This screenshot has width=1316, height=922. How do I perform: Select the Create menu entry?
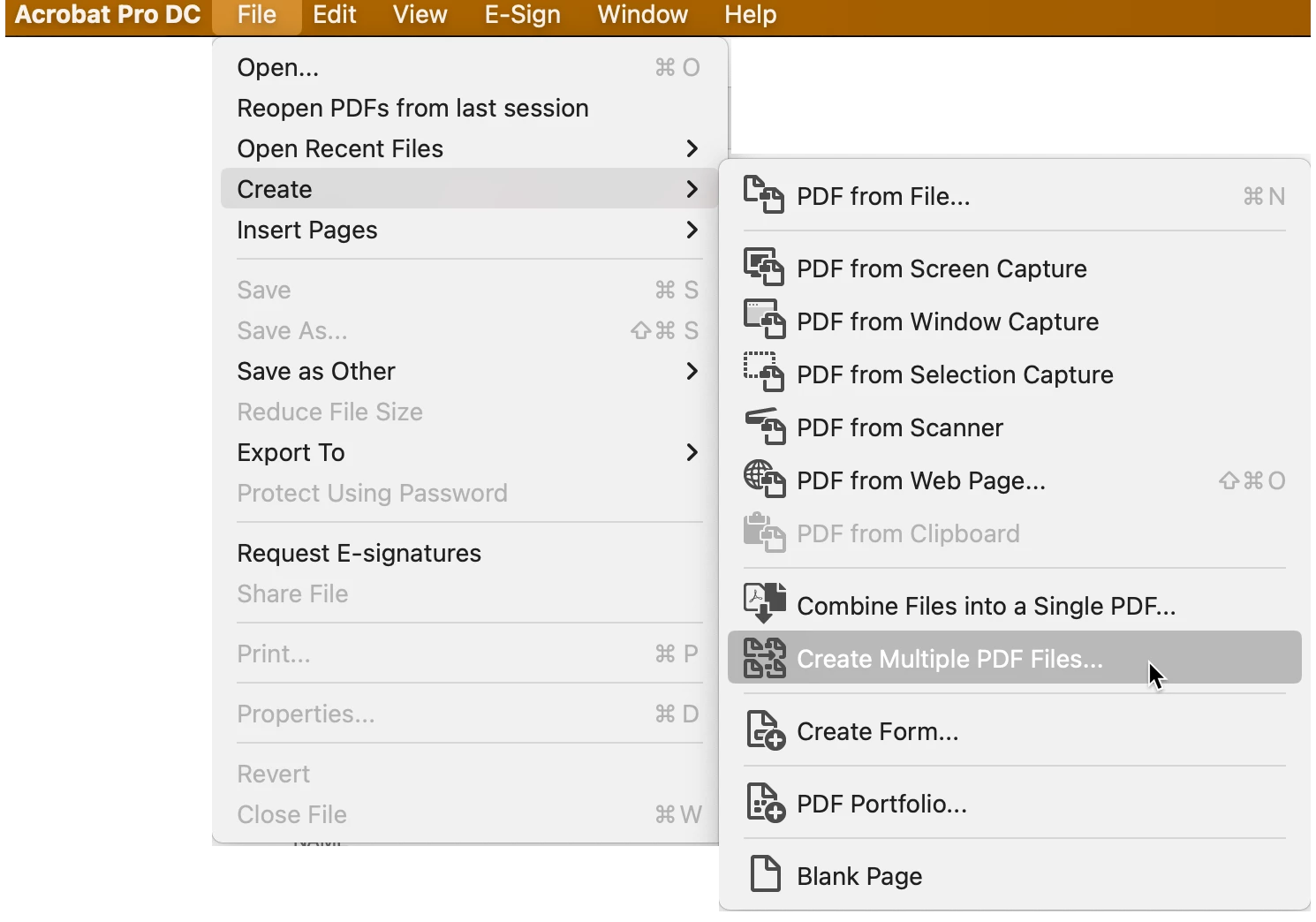tap(468, 189)
